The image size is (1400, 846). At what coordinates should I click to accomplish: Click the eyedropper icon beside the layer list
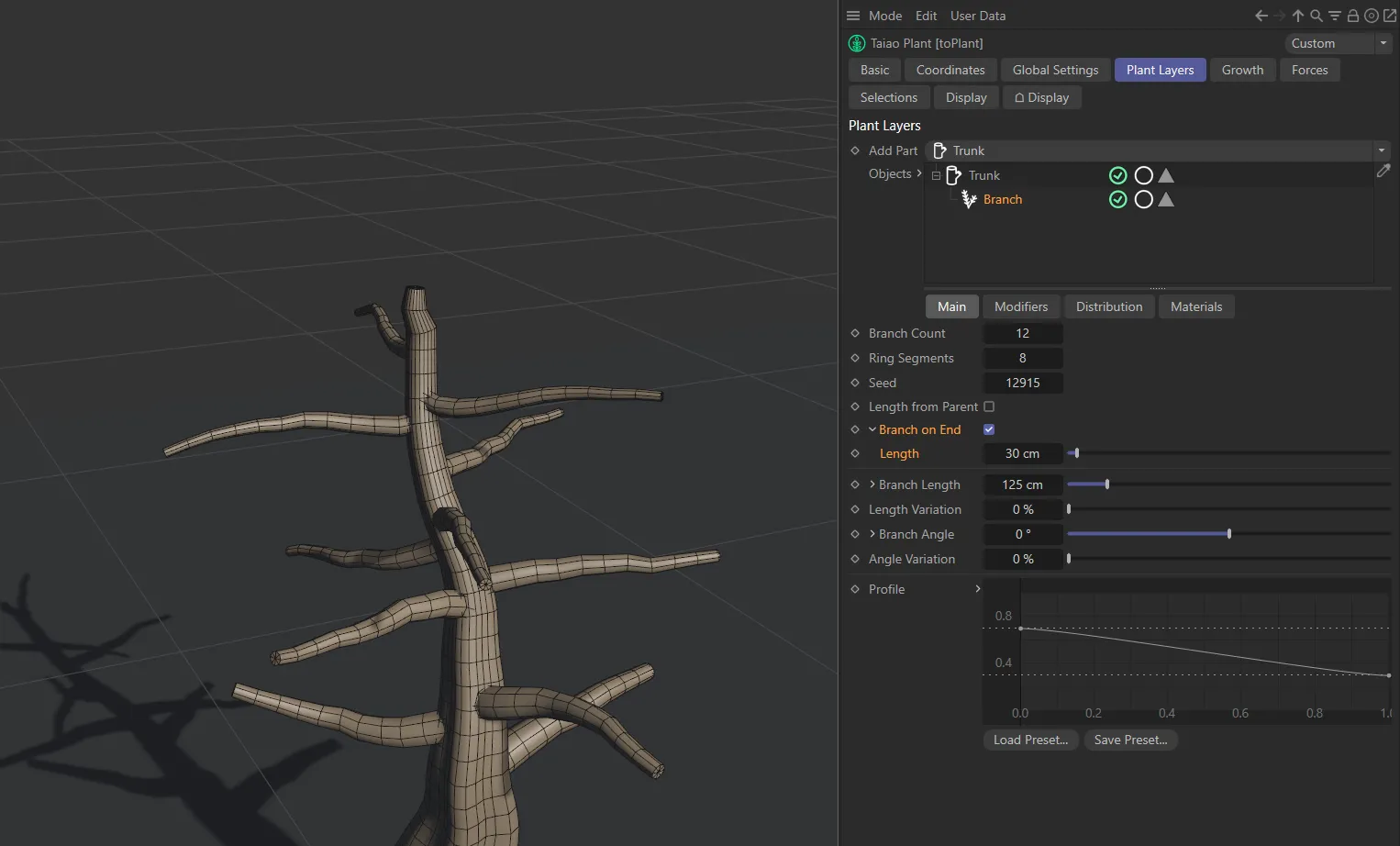click(1384, 171)
